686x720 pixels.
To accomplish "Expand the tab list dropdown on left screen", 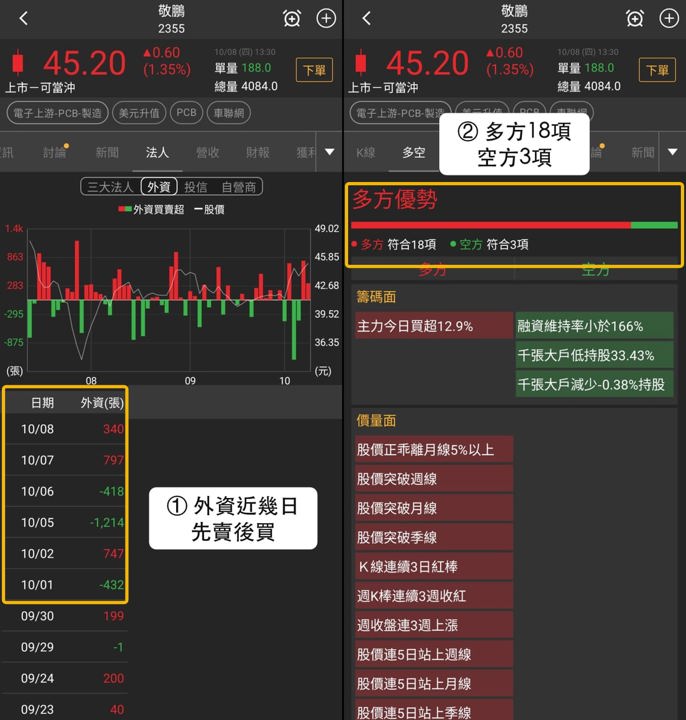I will (329, 152).
